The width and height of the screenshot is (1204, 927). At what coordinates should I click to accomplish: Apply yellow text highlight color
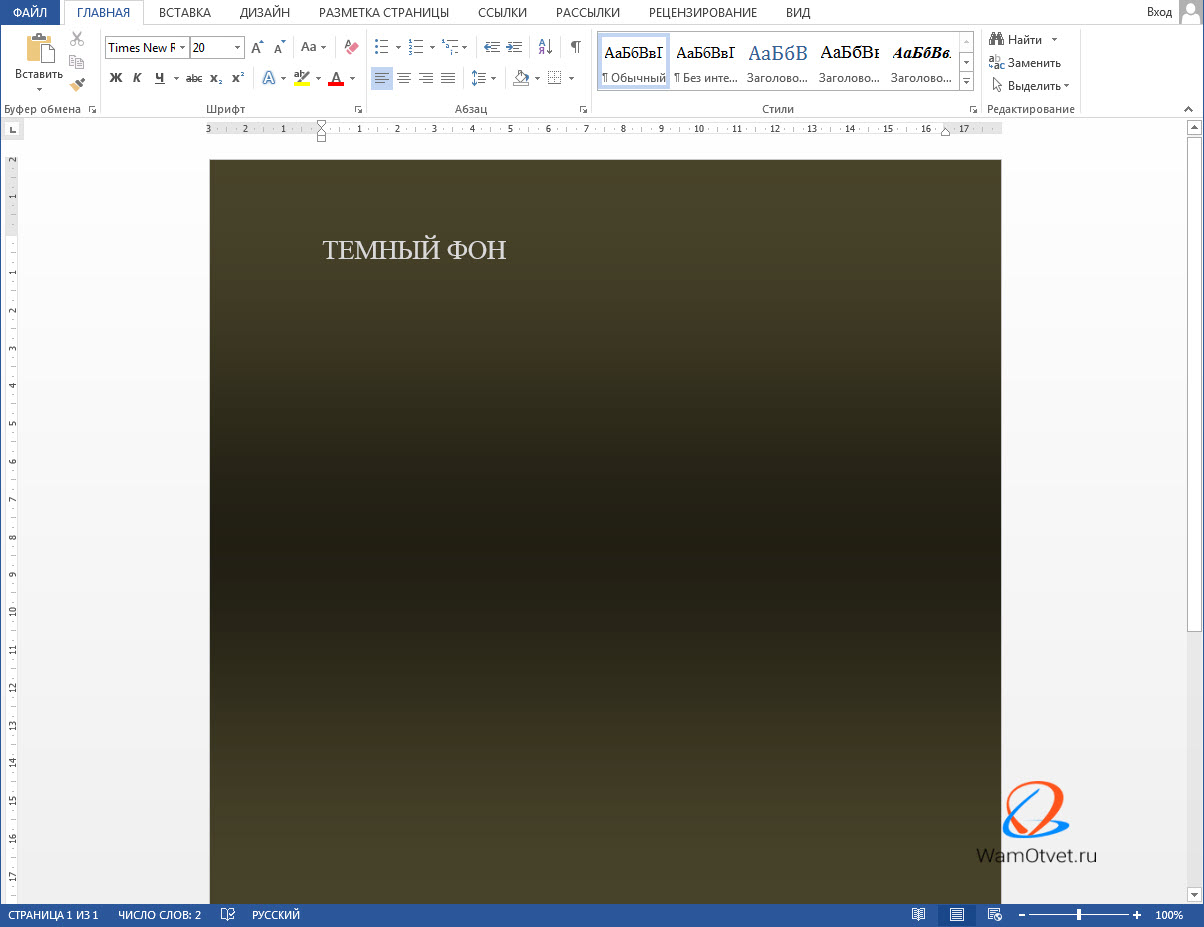(x=301, y=78)
